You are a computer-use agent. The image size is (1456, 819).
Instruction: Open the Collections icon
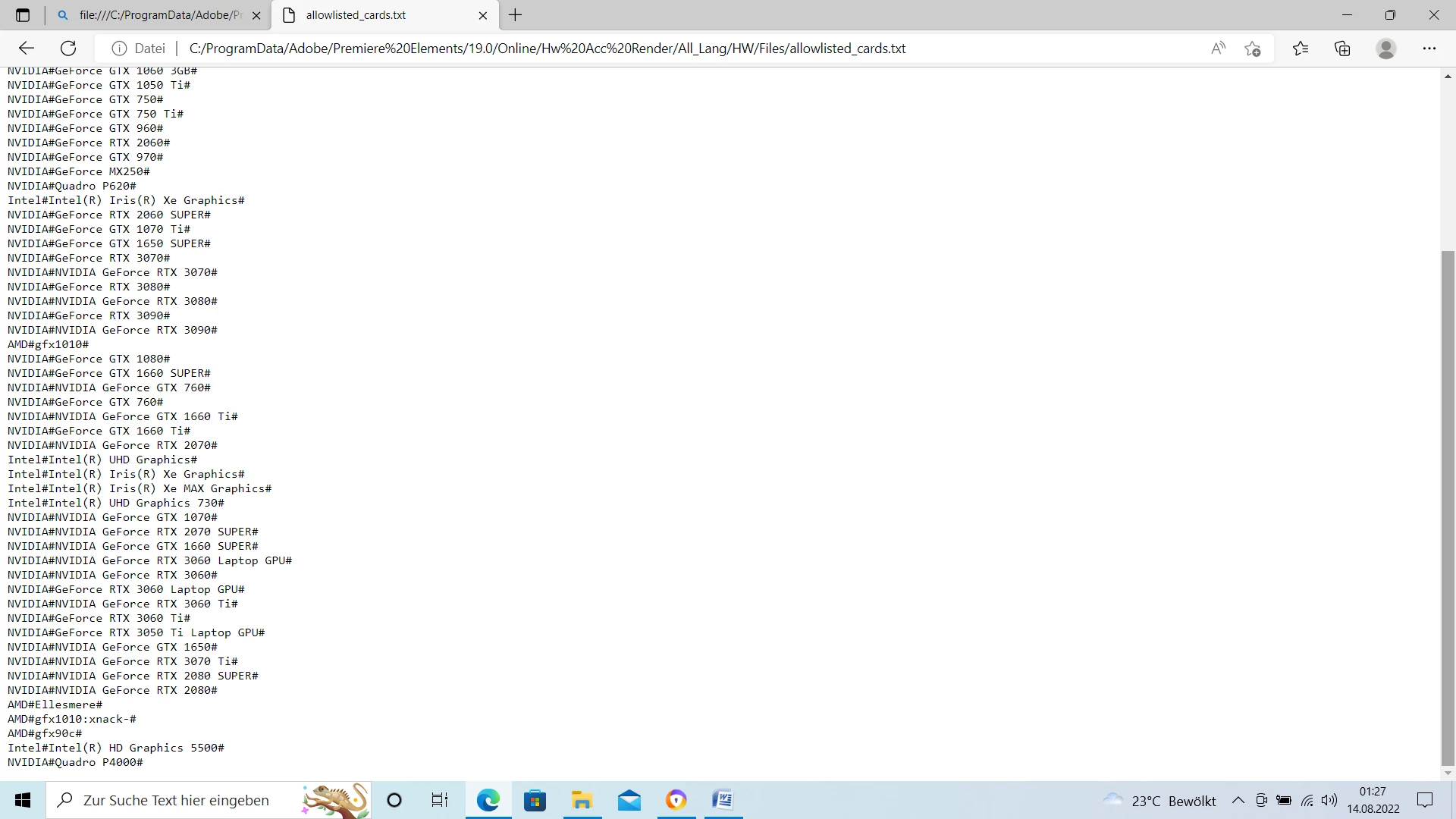(1342, 49)
